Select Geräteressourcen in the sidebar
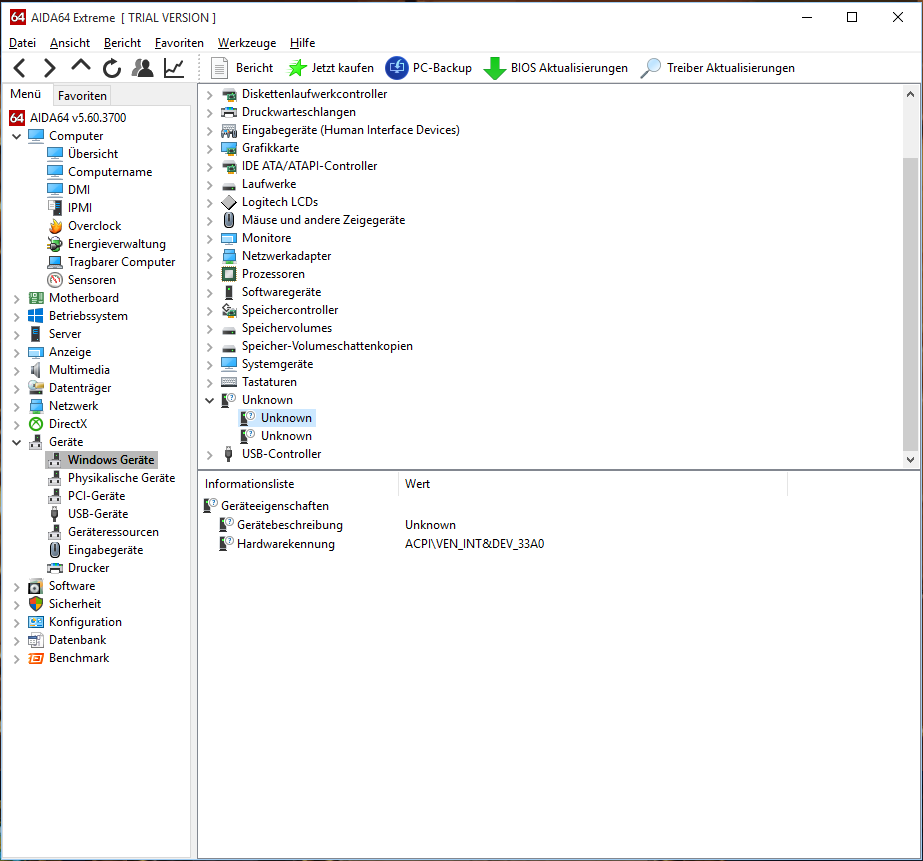Viewport: 923px width, 861px height. coord(113,532)
